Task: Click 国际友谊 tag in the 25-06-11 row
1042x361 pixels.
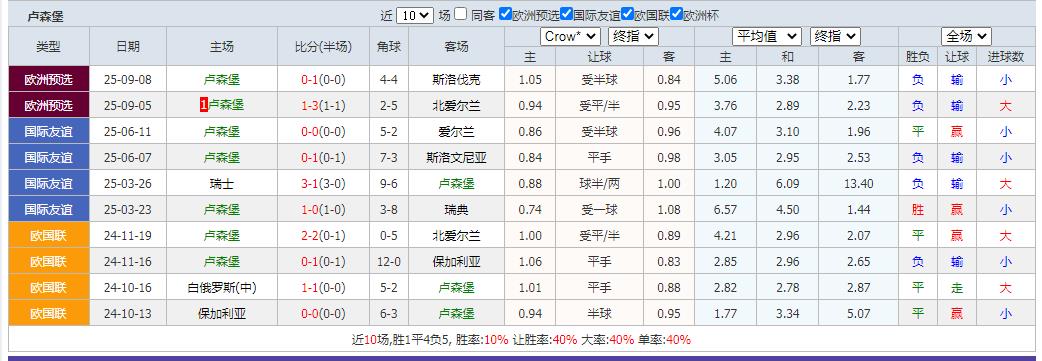Action: [49, 132]
